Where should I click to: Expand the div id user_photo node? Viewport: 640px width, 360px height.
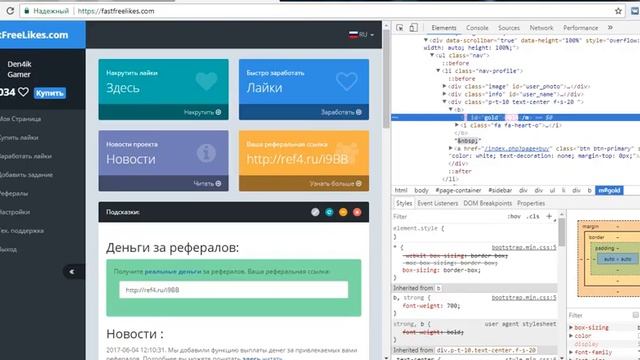(x=444, y=86)
